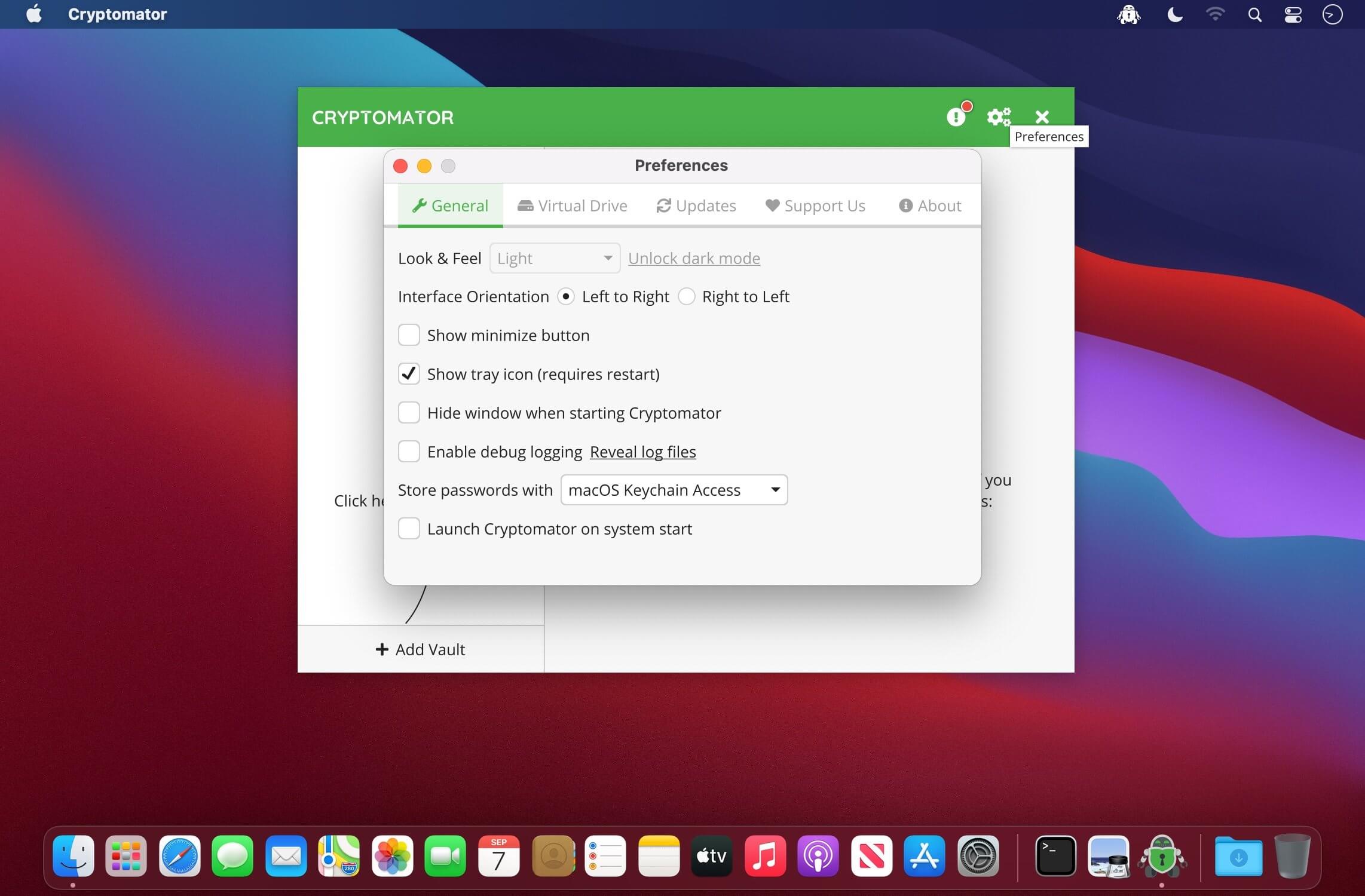Enable the Show minimize button checkbox
1365x896 pixels.
(x=409, y=335)
